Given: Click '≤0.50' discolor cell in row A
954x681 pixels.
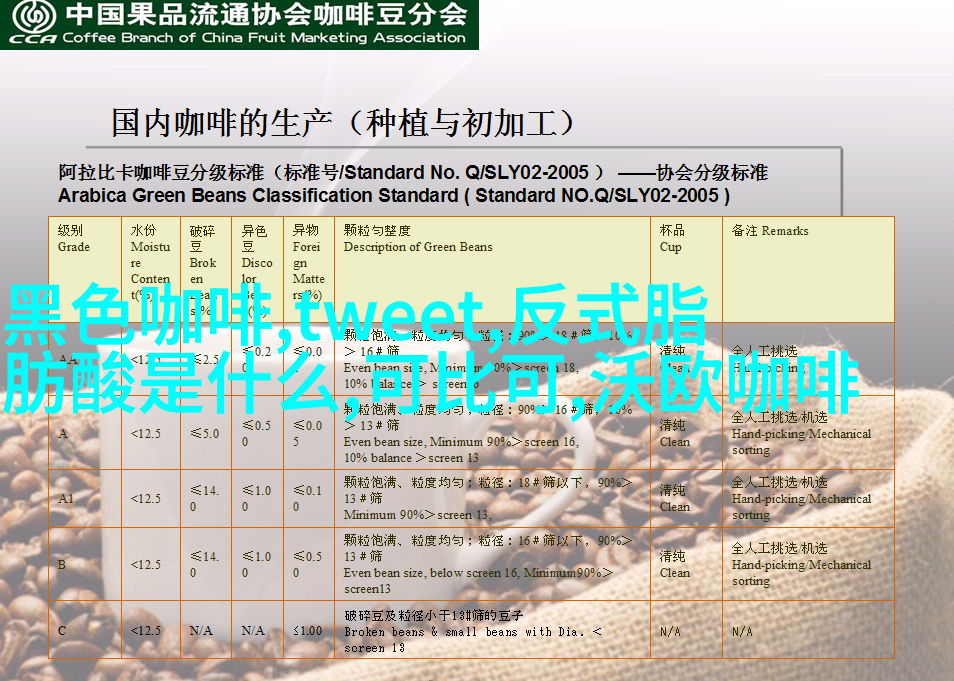Looking at the screenshot, I should click(256, 433).
